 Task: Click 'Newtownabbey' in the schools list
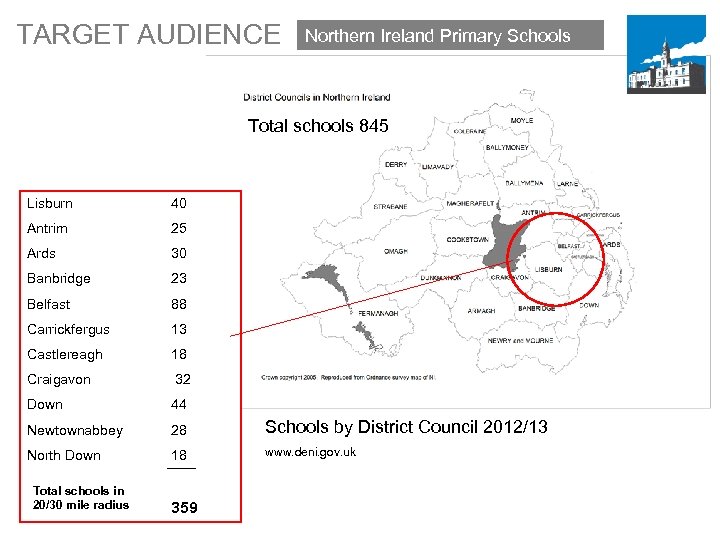tap(75, 430)
